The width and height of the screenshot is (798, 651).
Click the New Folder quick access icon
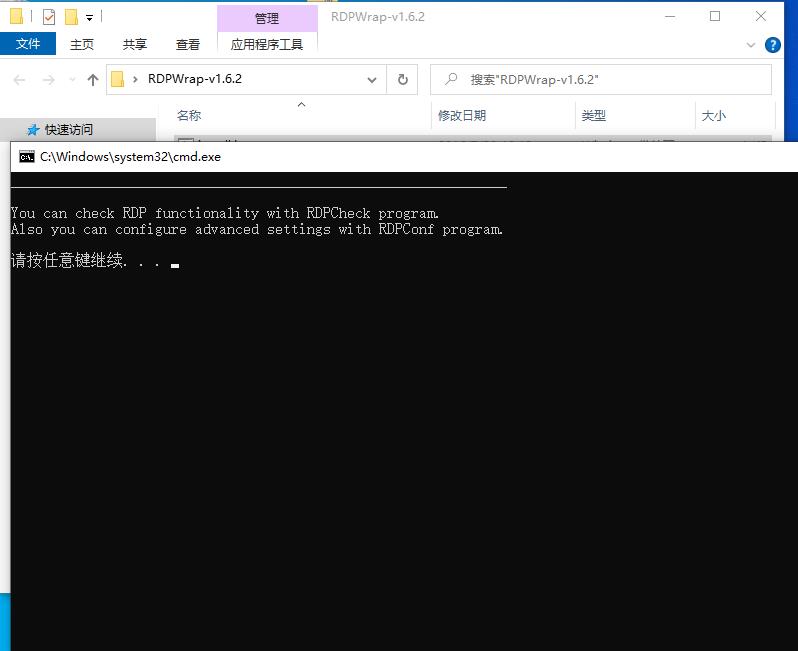tap(71, 17)
